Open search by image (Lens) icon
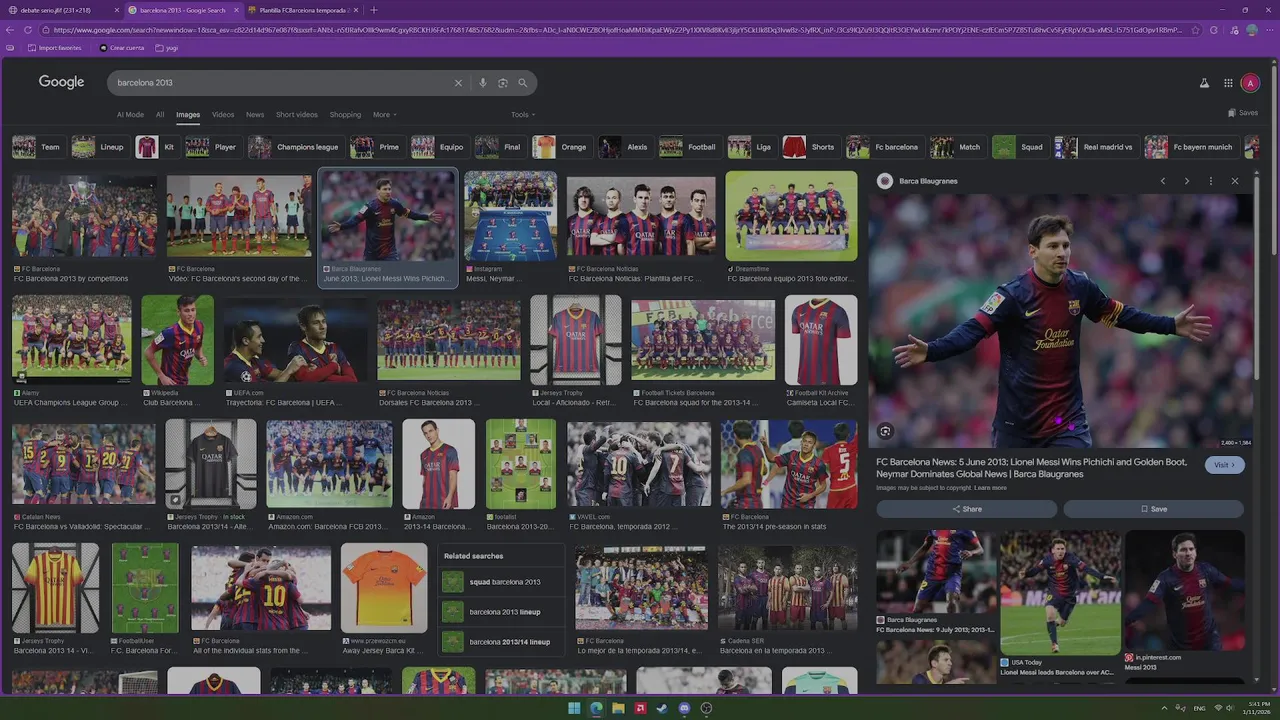Viewport: 1280px width, 720px height. (503, 83)
